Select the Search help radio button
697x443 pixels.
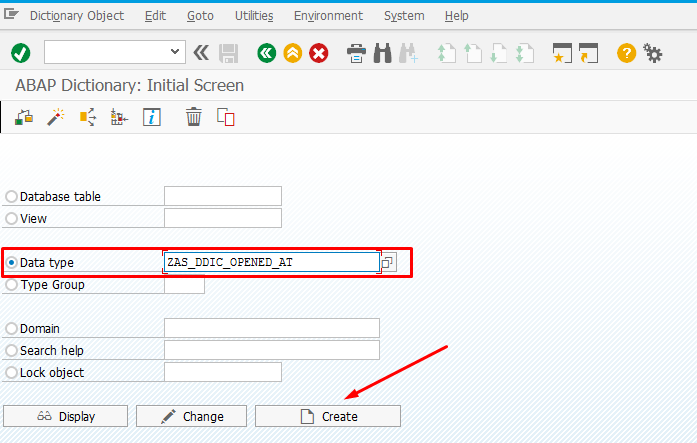coord(11,351)
